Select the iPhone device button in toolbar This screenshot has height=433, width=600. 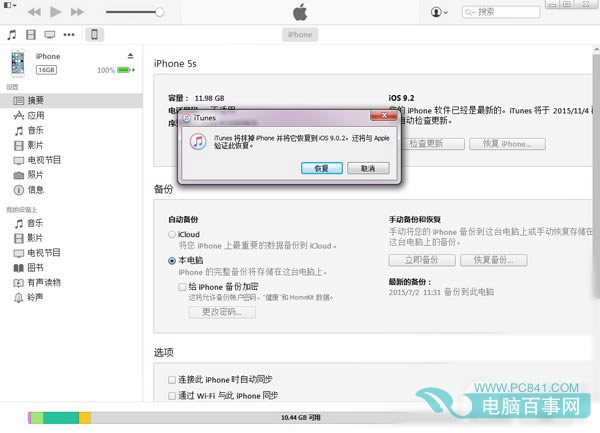point(94,34)
